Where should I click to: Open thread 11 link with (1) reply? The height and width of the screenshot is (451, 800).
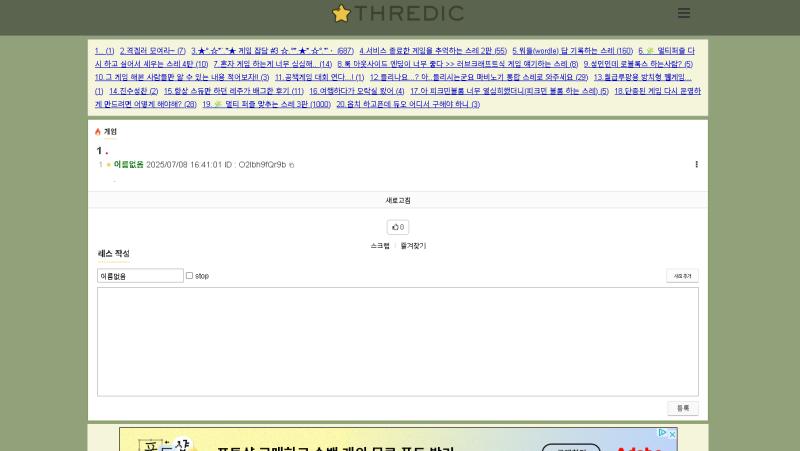tap(319, 78)
